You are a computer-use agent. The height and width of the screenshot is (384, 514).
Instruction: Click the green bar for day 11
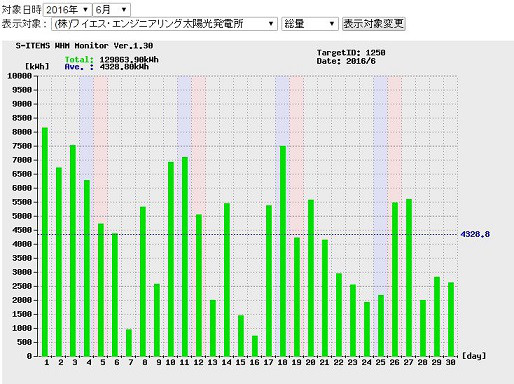[185, 257]
